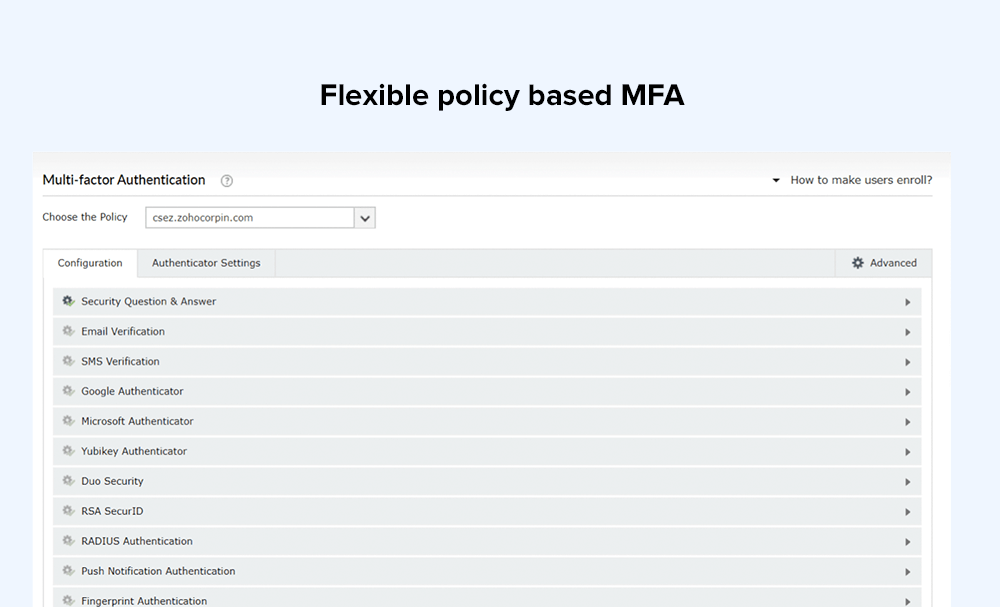Click the Duo Security gear icon
Viewport: 1000px width, 607px height.
click(68, 481)
